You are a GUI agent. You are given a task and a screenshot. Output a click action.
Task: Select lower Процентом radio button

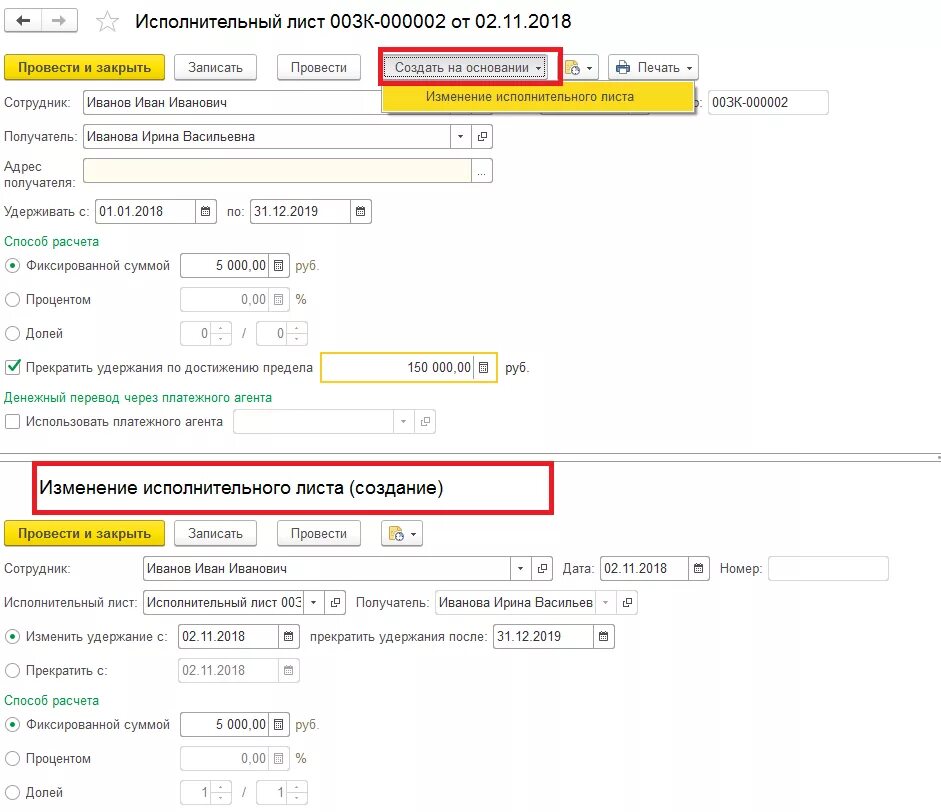point(13,759)
